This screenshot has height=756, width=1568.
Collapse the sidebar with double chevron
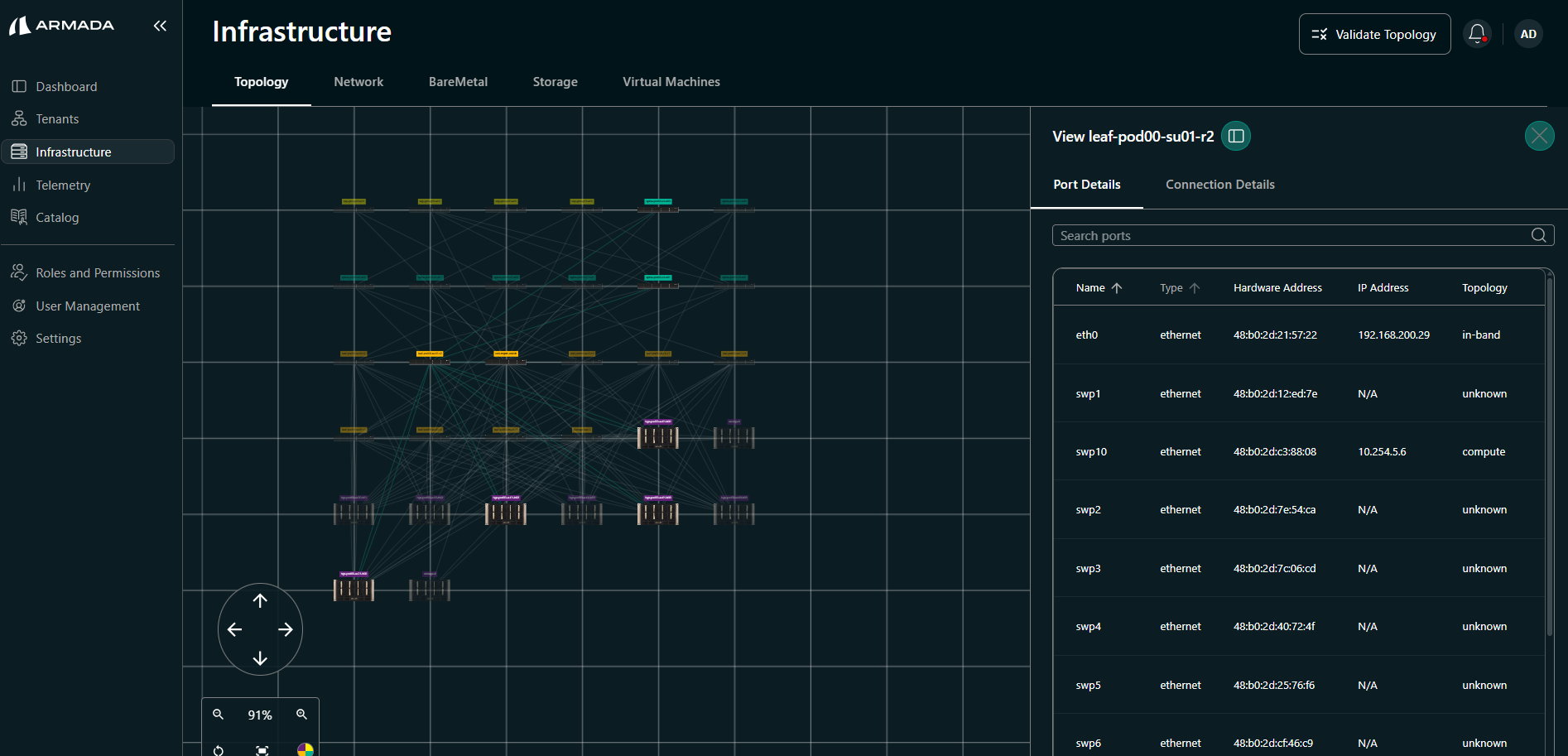(160, 26)
